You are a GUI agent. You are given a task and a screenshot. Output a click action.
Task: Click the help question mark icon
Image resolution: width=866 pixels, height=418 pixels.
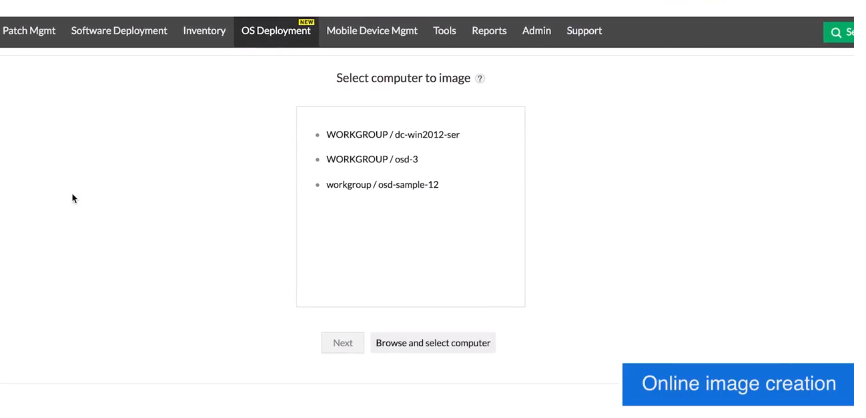[480, 79]
